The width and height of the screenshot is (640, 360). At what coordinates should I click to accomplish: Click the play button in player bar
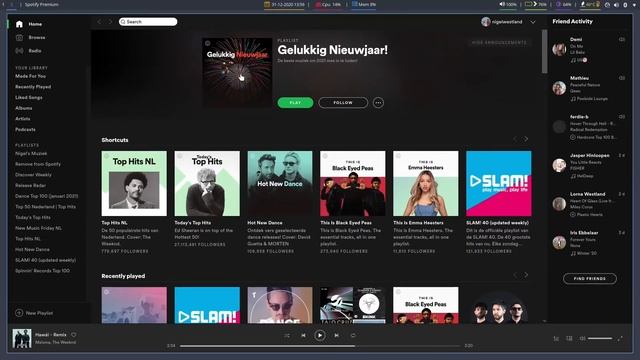point(320,336)
